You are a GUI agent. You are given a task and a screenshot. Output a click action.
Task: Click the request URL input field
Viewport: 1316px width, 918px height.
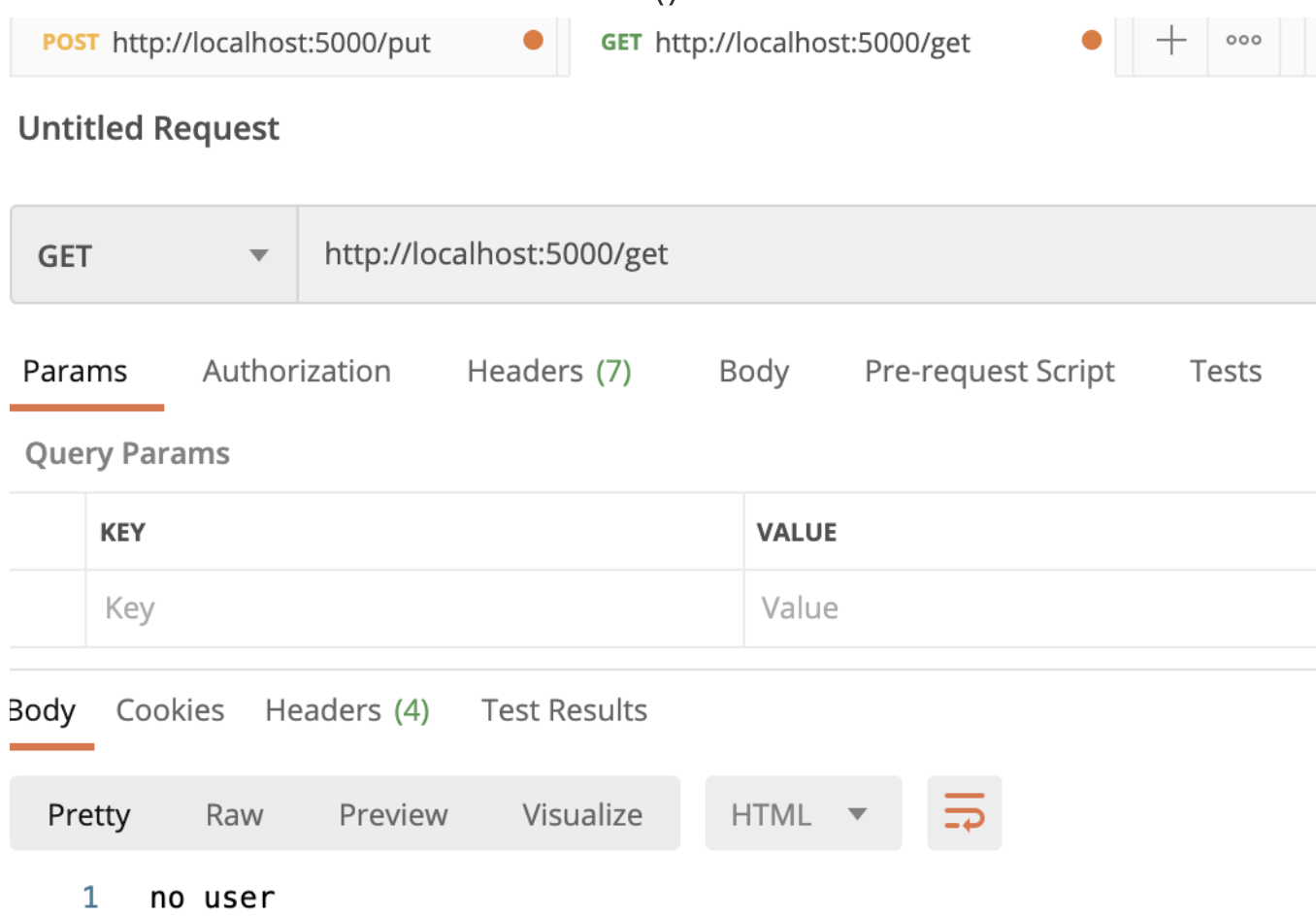(806, 255)
